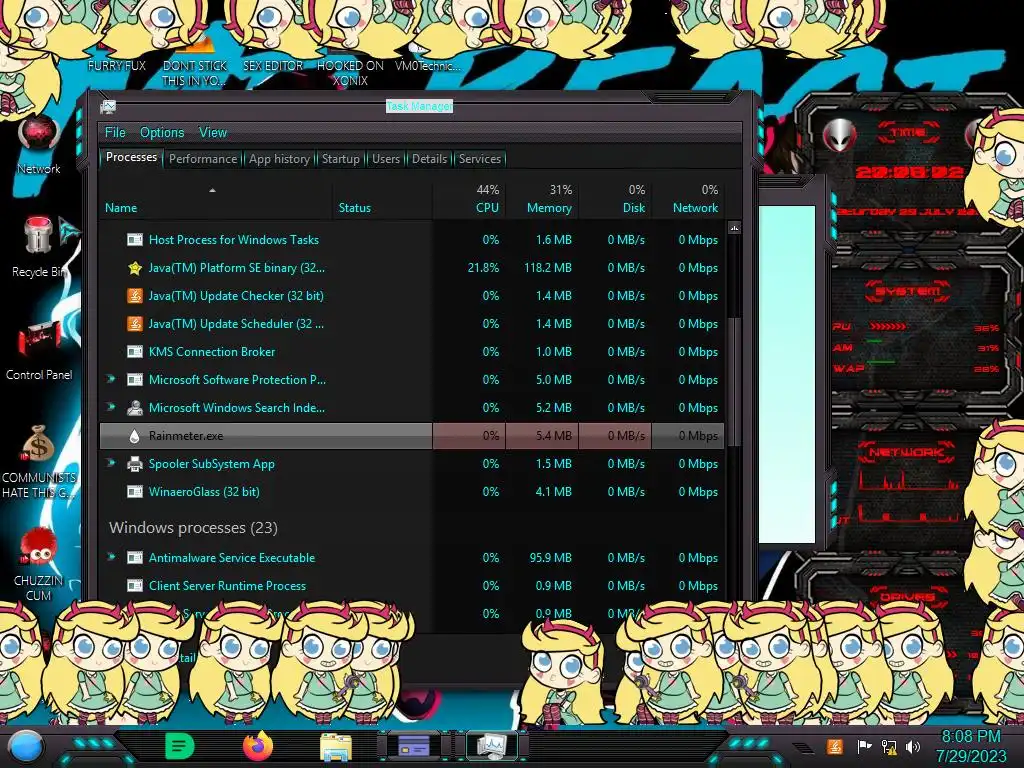Click the KMS Connection Broker icon
The width and height of the screenshot is (1024, 768).
tap(135, 352)
